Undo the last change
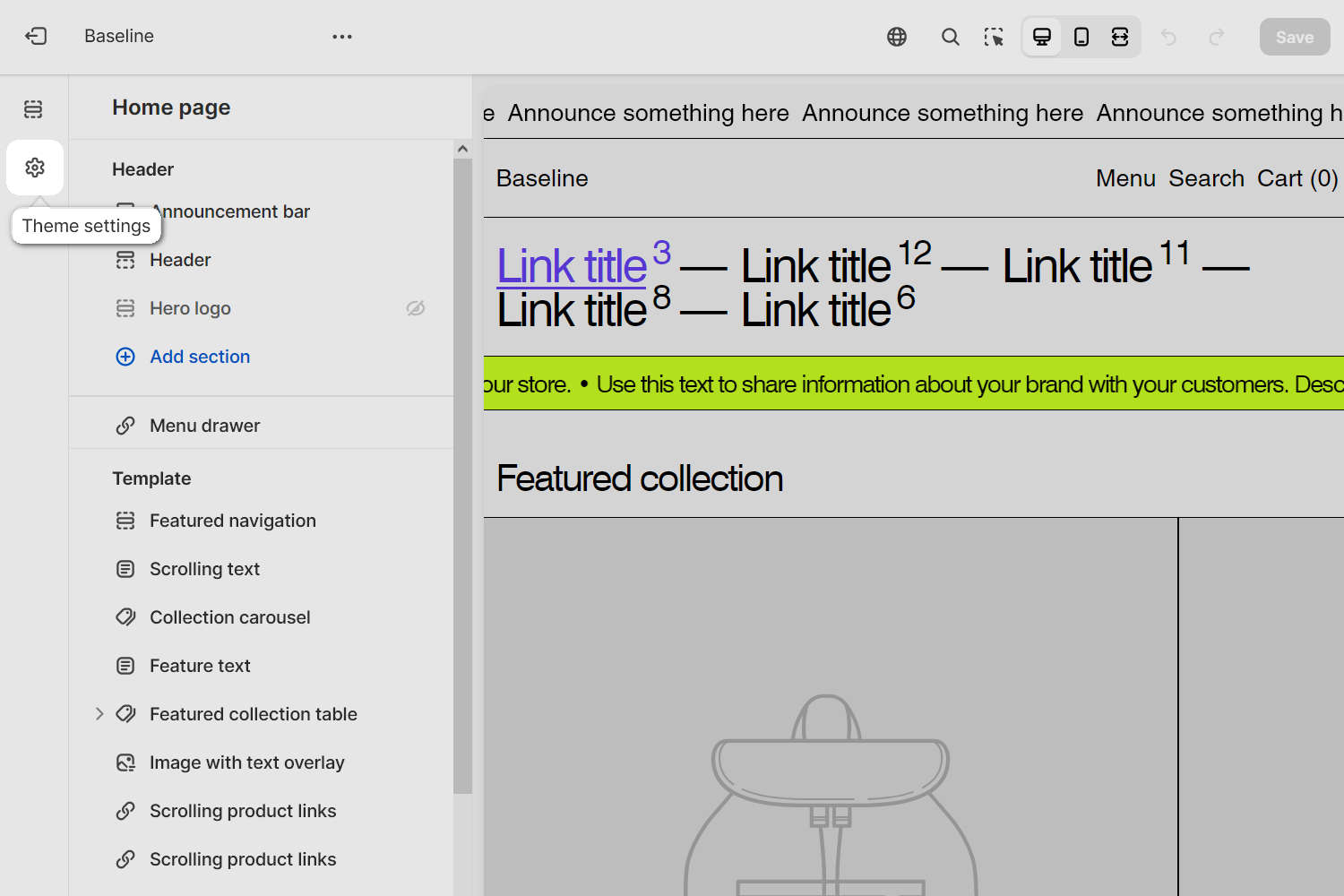1344x896 pixels. 1168,37
